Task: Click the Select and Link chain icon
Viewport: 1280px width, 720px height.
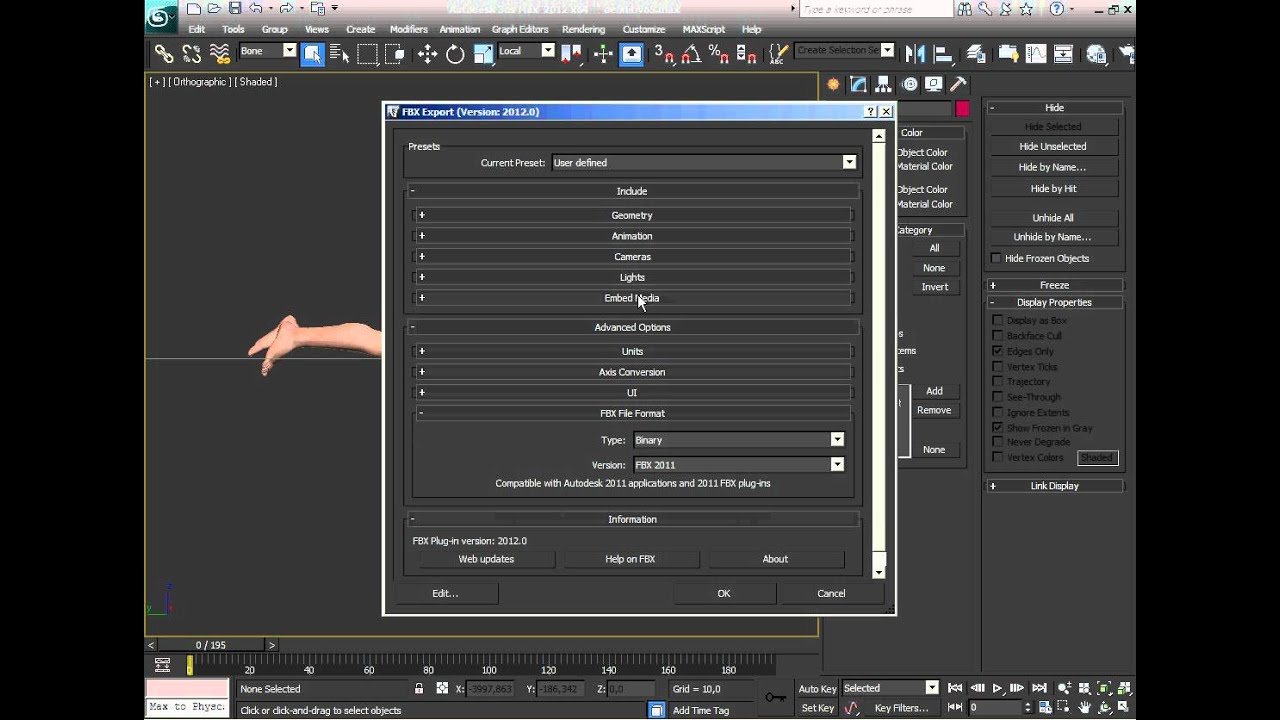Action: click(x=164, y=54)
